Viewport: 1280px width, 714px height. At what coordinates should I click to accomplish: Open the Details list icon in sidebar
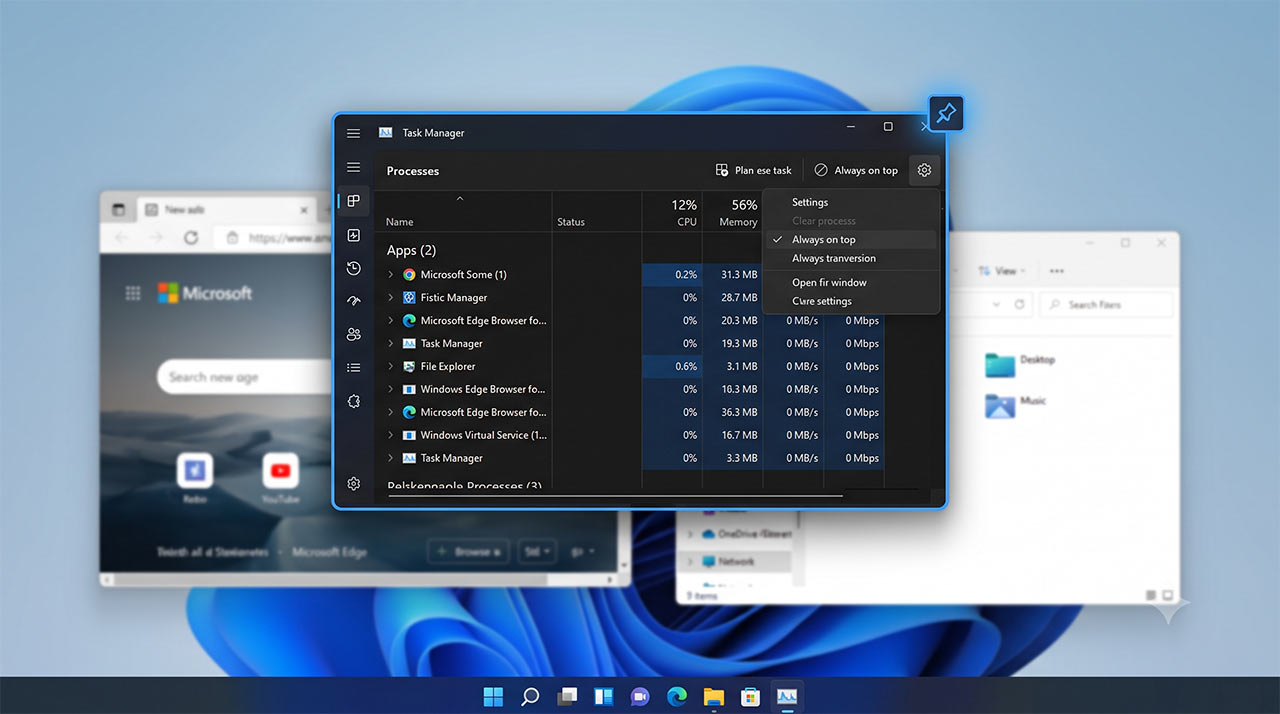pos(353,367)
